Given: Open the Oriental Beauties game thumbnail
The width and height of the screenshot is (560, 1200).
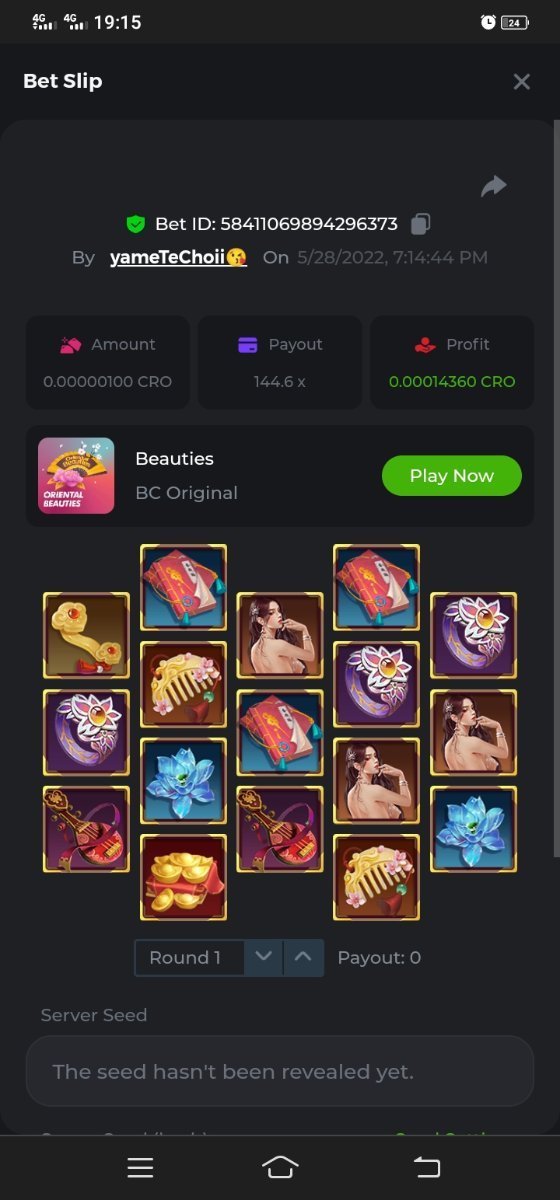Looking at the screenshot, I should [76, 476].
